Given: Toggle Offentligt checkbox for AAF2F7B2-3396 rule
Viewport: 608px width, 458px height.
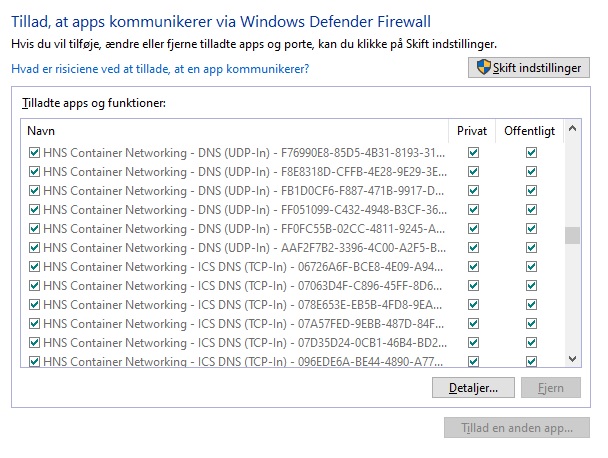Looking at the screenshot, I should click(x=531, y=247).
